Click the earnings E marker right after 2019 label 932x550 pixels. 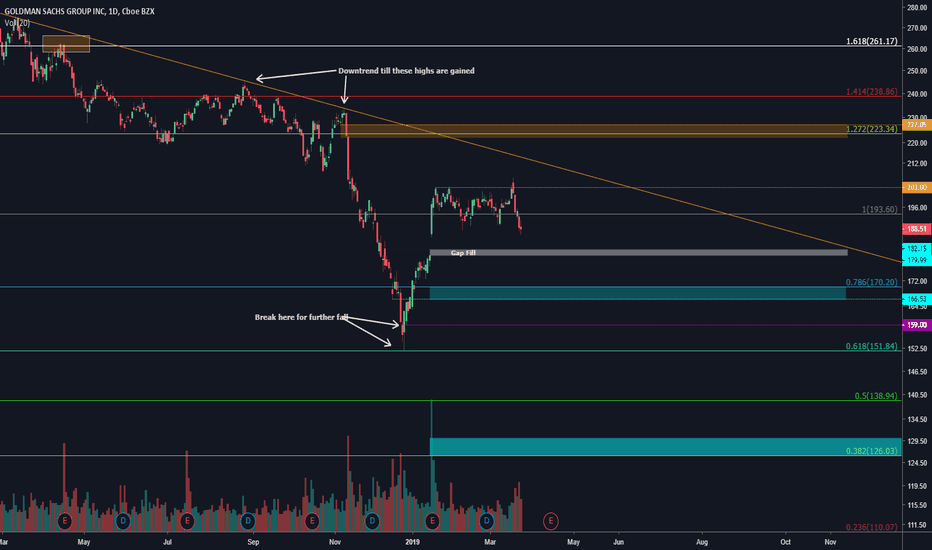432,521
